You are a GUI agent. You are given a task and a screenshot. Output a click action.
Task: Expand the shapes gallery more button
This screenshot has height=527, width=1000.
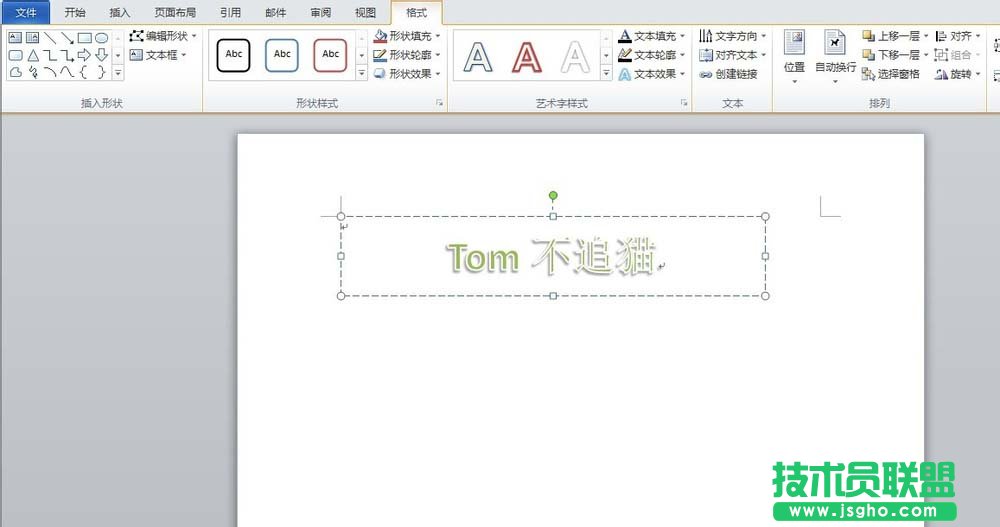pos(118,73)
